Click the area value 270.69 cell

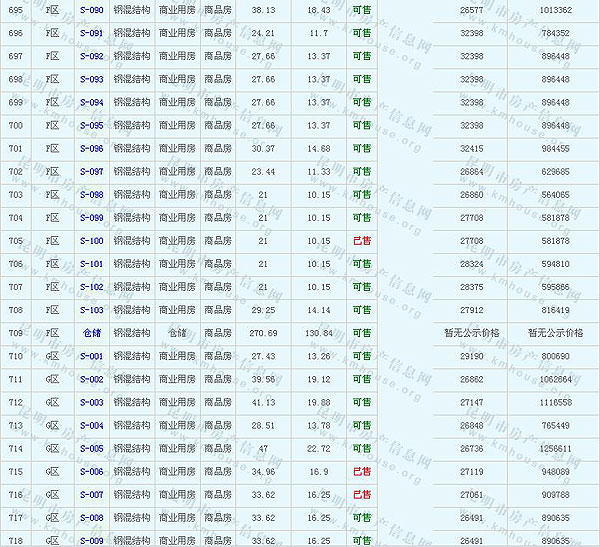(x=263, y=333)
